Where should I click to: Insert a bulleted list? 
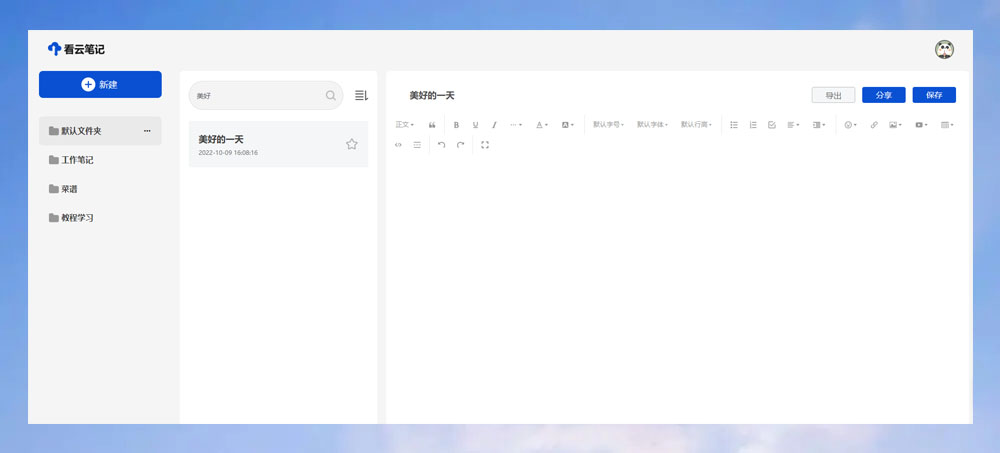tap(734, 125)
